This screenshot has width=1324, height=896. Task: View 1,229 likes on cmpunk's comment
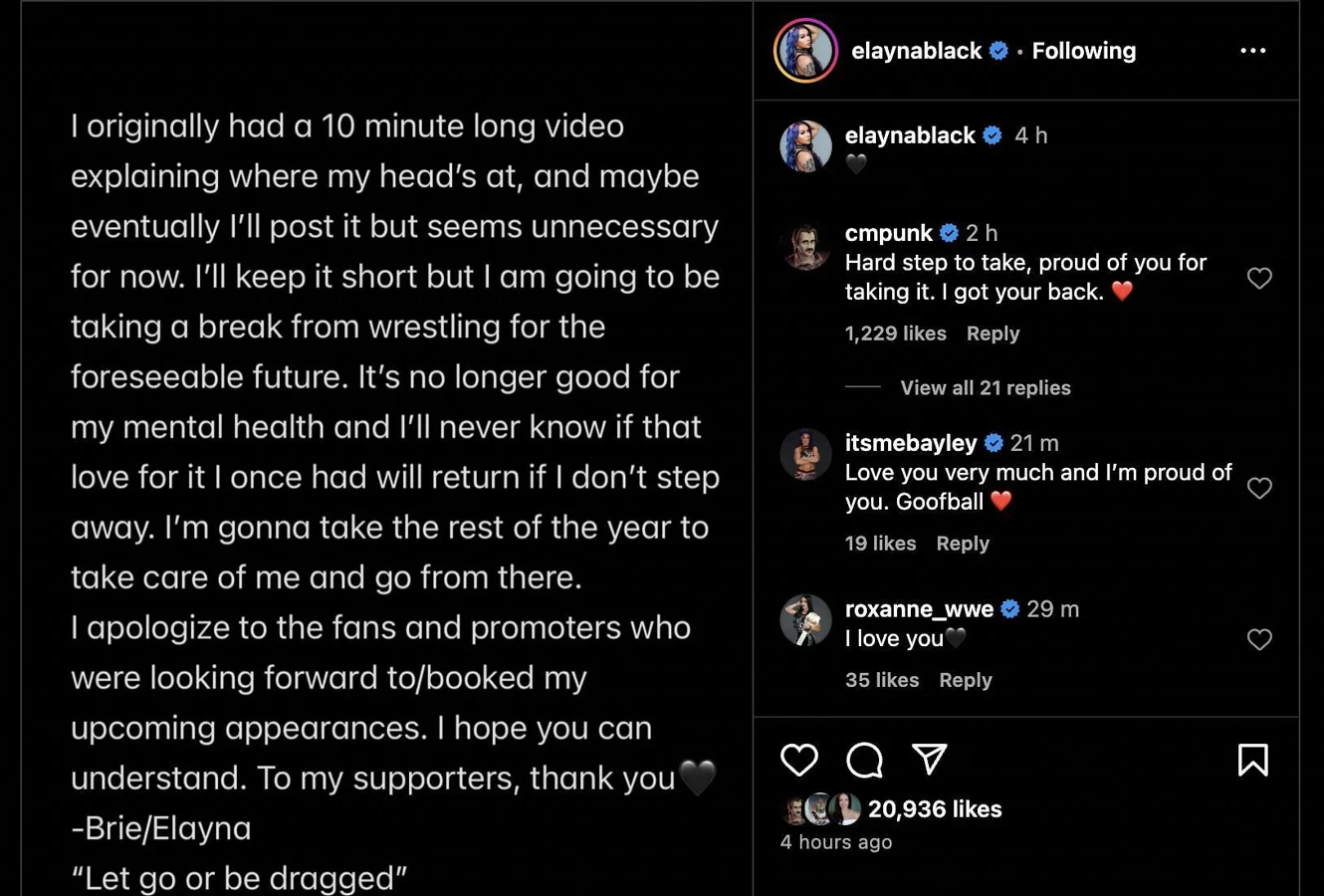coord(895,334)
